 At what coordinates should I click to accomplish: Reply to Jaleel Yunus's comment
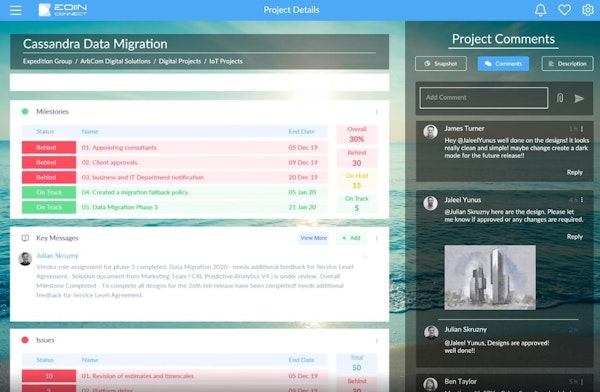pos(575,237)
